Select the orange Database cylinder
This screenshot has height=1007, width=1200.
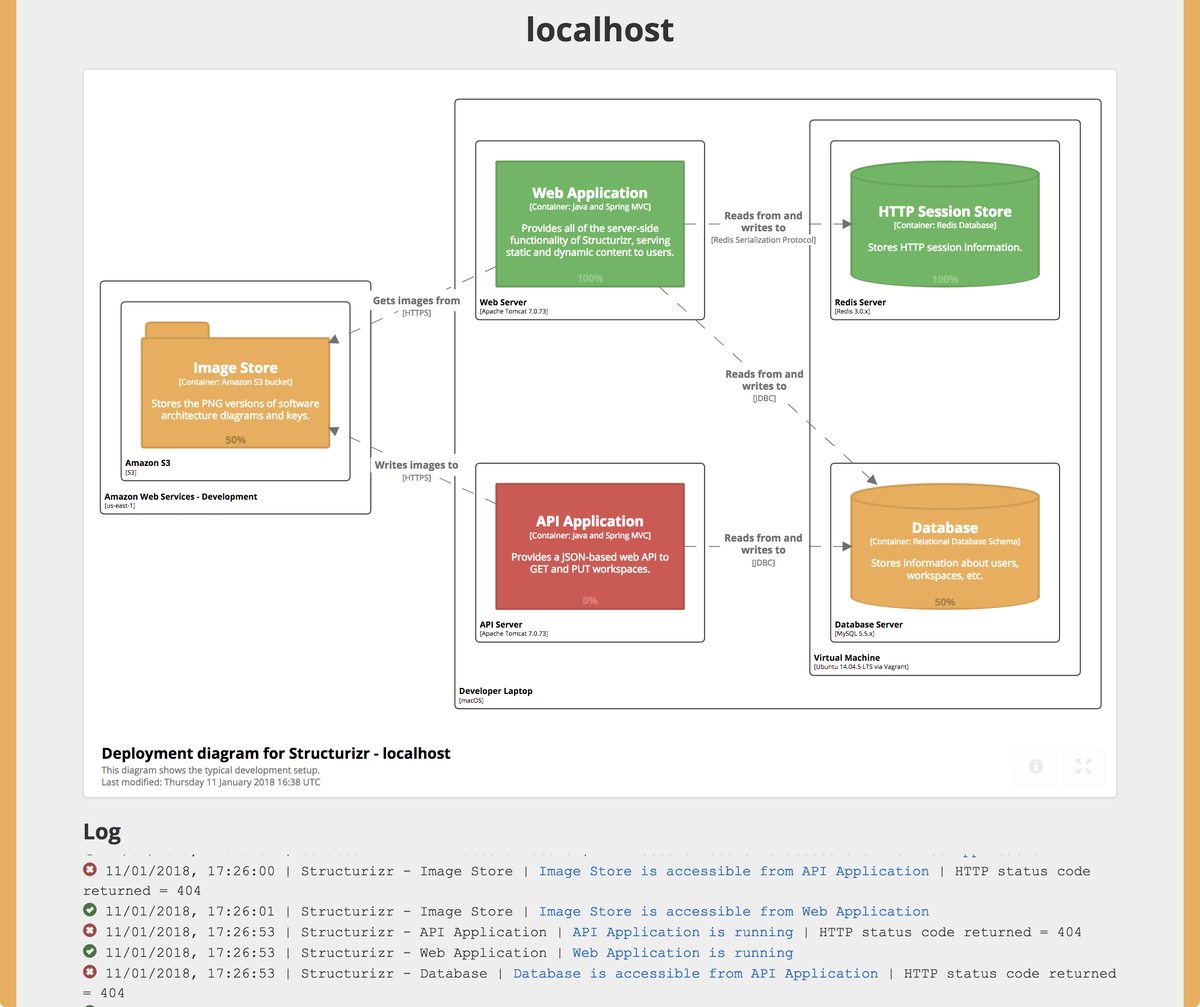coord(945,546)
